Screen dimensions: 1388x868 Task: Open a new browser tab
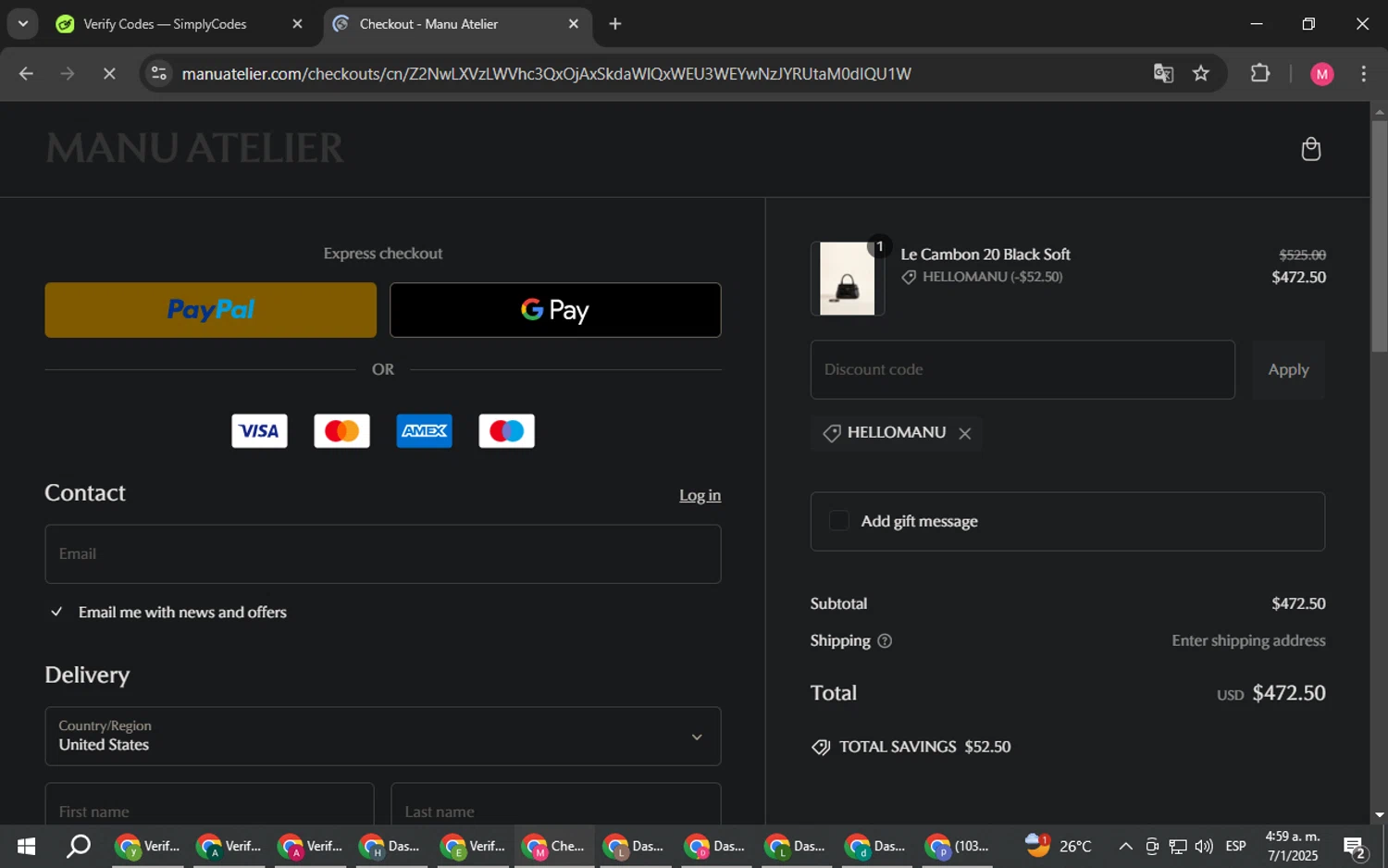coord(615,24)
